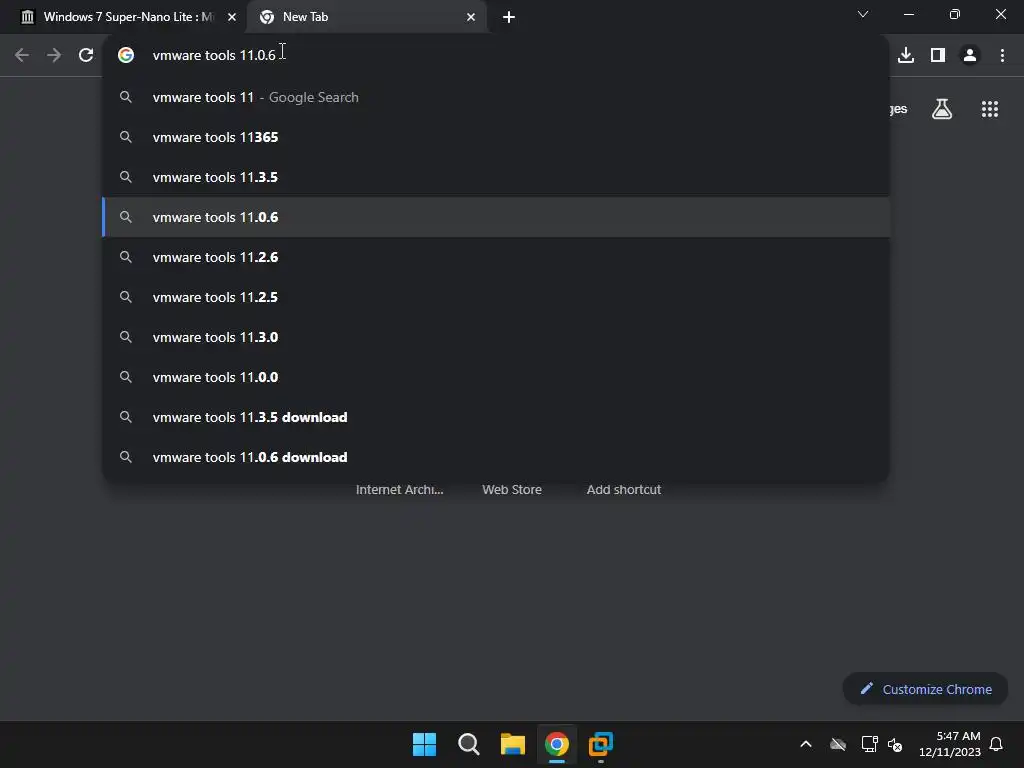Open the Search Labs flask icon
This screenshot has width=1024, height=768.
click(941, 108)
